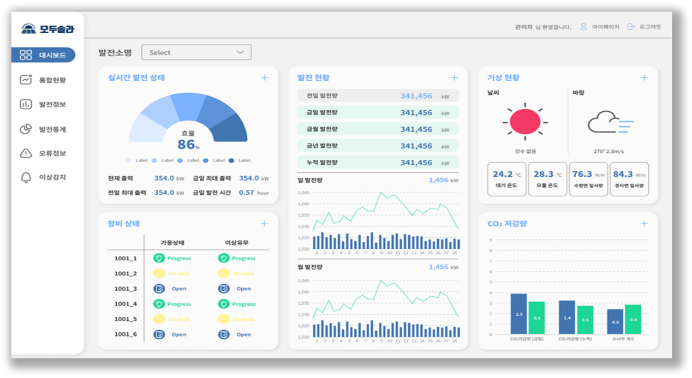Click the 1001_1 device row label
The height and width of the screenshot is (378, 692).
[125, 258]
